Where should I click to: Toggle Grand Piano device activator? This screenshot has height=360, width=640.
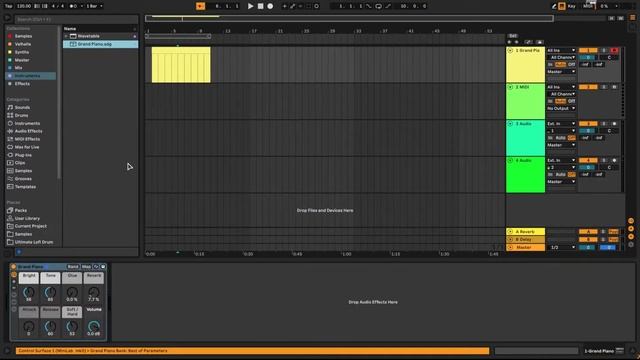[x=13, y=267]
